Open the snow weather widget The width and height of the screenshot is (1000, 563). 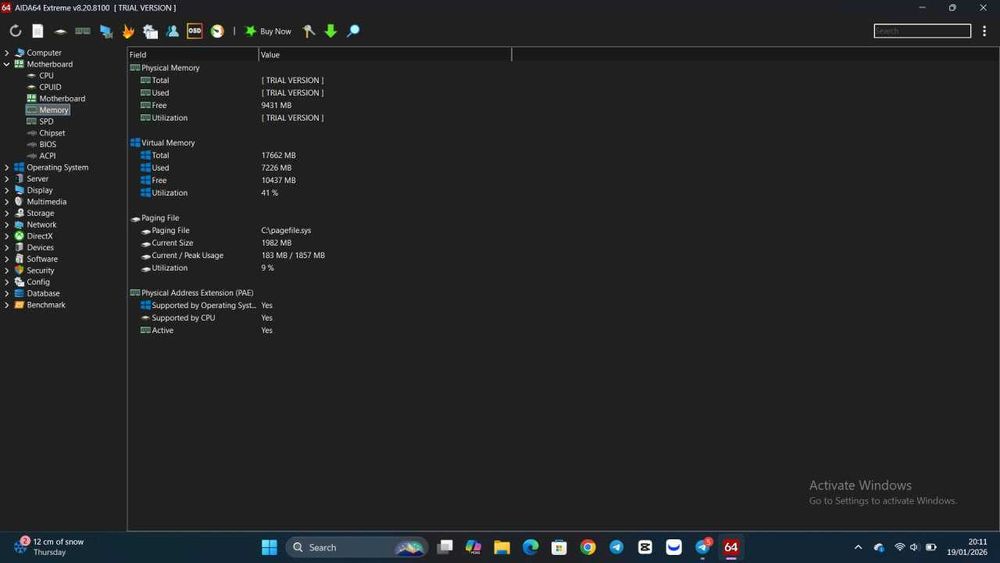[x=49, y=546]
